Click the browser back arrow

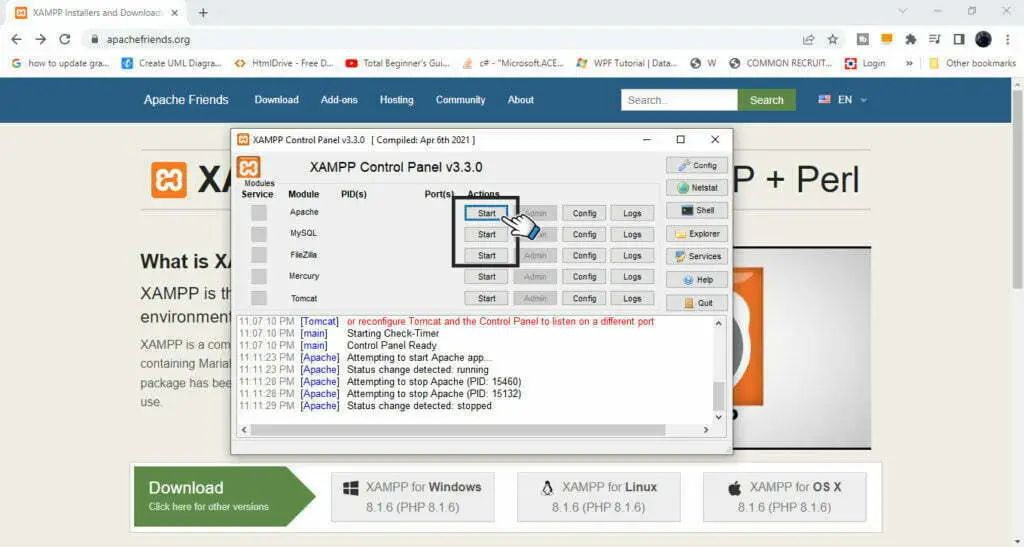point(16,39)
